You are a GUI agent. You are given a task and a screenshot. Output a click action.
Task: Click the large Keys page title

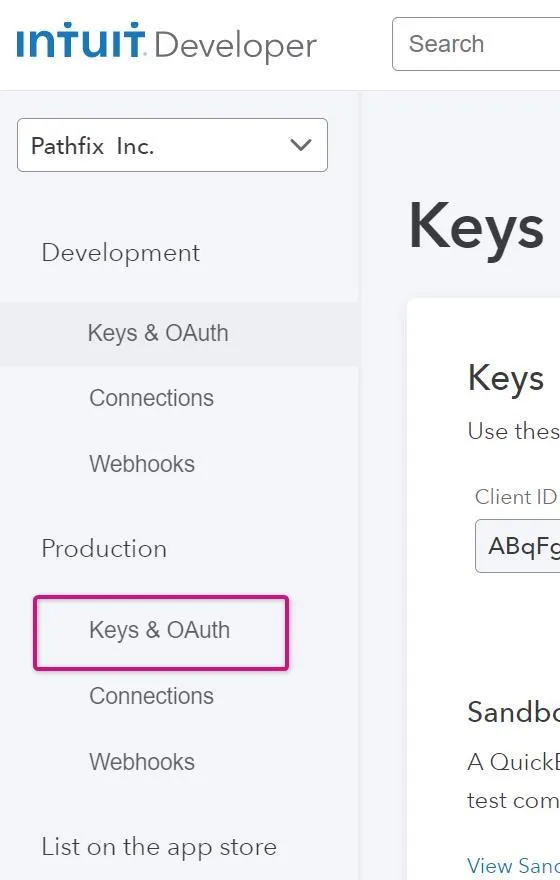click(x=476, y=227)
